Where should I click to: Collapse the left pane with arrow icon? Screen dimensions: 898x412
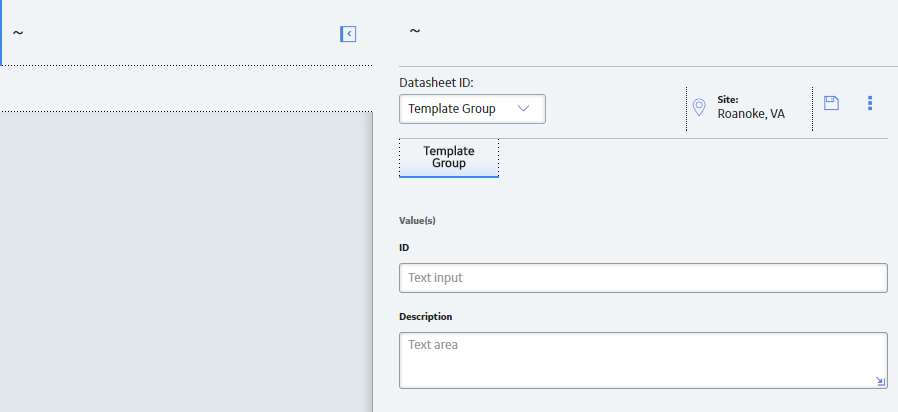coord(348,34)
